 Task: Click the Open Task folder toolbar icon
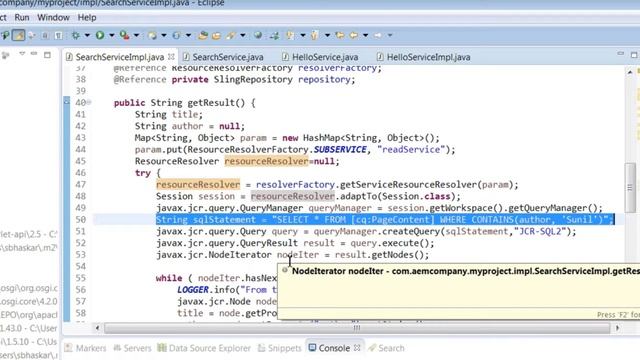point(216,36)
